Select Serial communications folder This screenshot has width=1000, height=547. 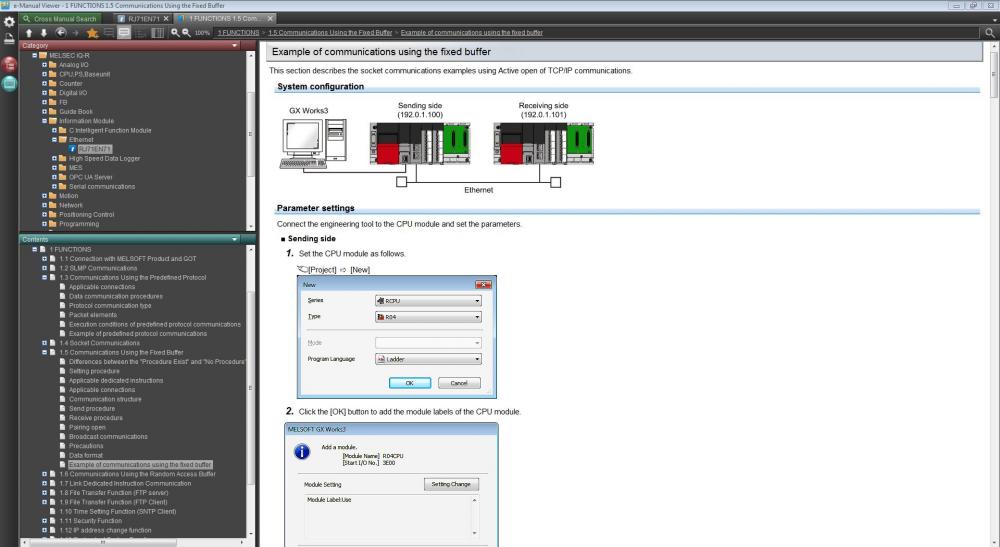[102, 187]
